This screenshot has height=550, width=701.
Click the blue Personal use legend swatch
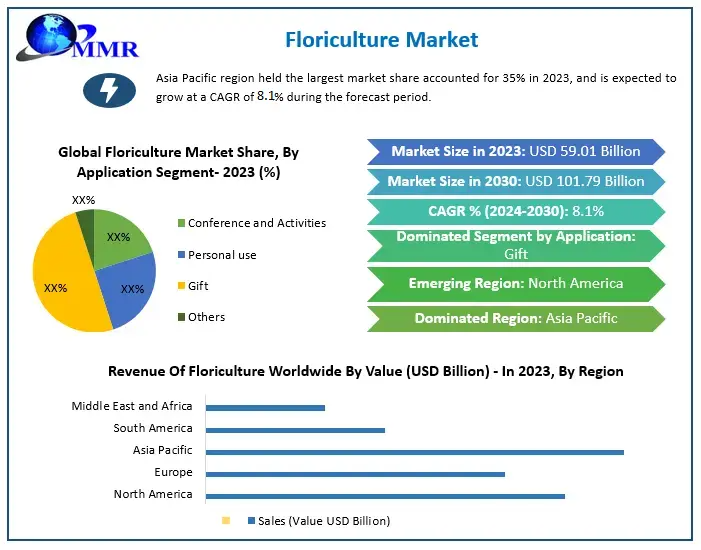(x=181, y=254)
